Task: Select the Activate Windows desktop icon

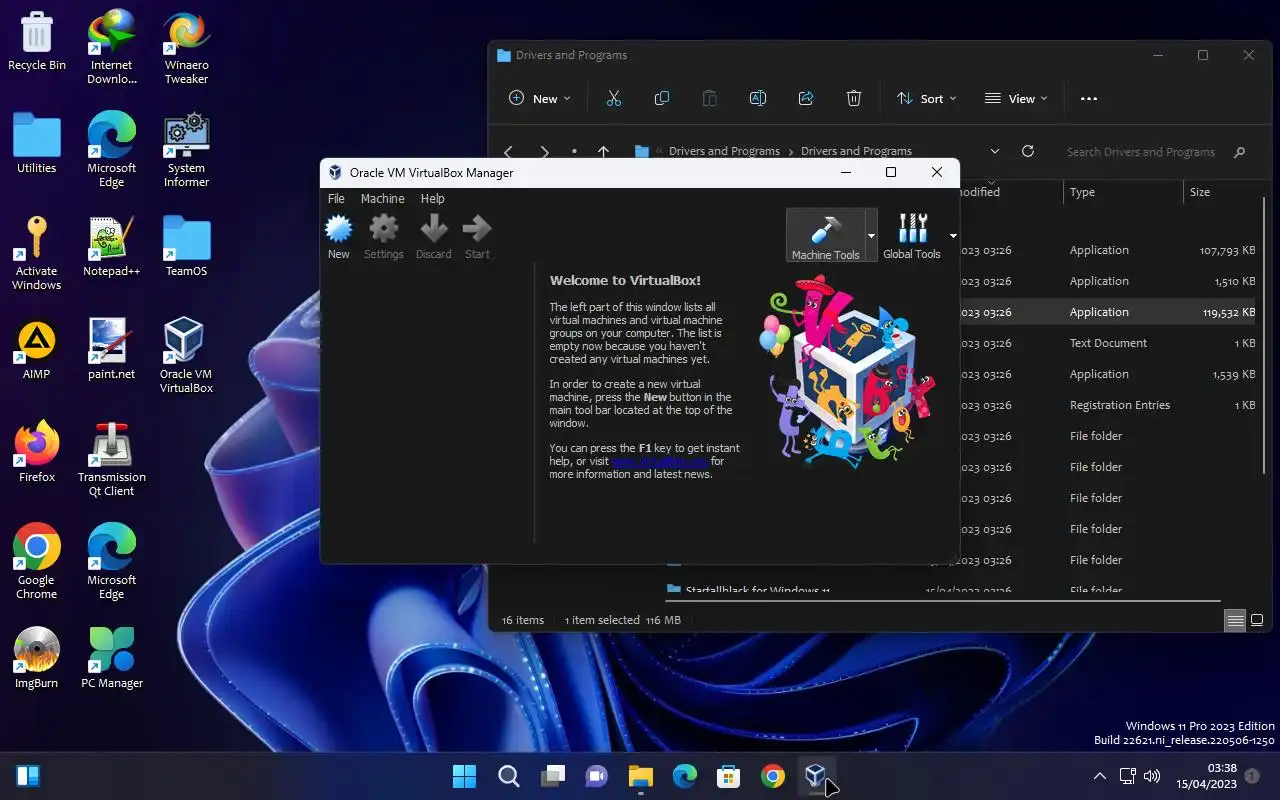Action: click(x=37, y=254)
